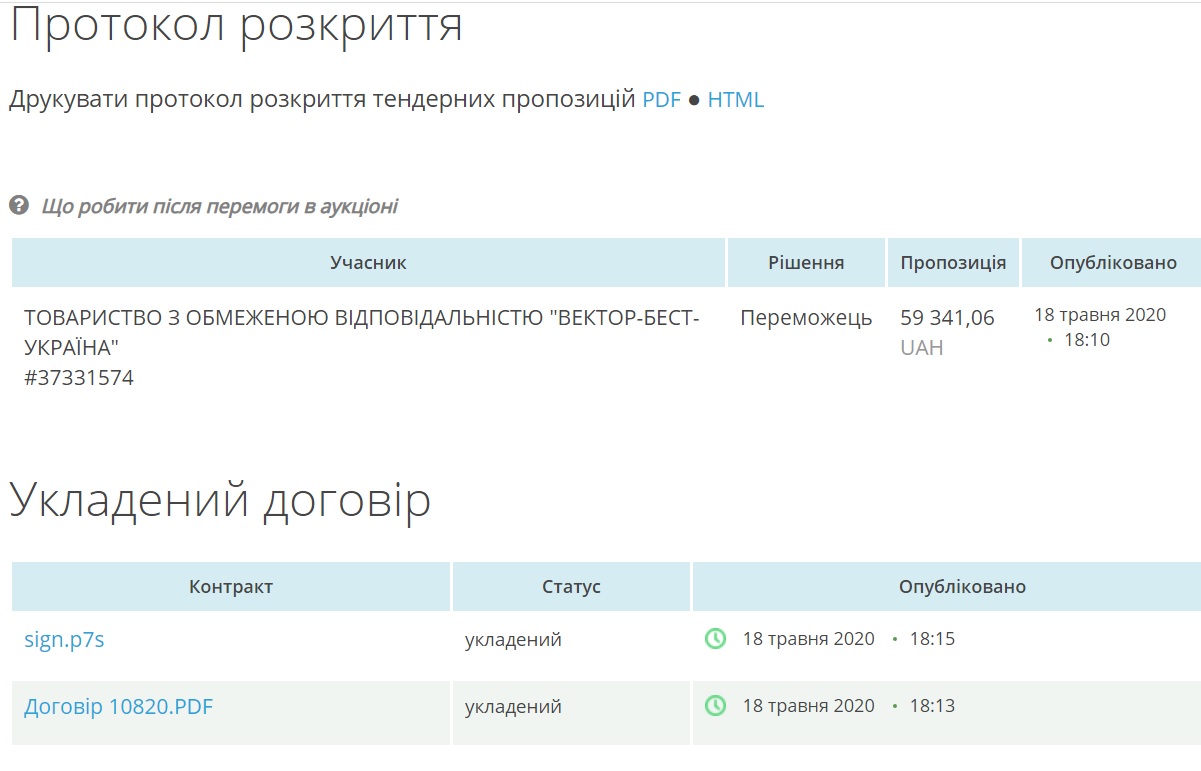This screenshot has width=1201, height=771.
Task: Click the 'Контракт' column header
Action: click(x=231, y=587)
